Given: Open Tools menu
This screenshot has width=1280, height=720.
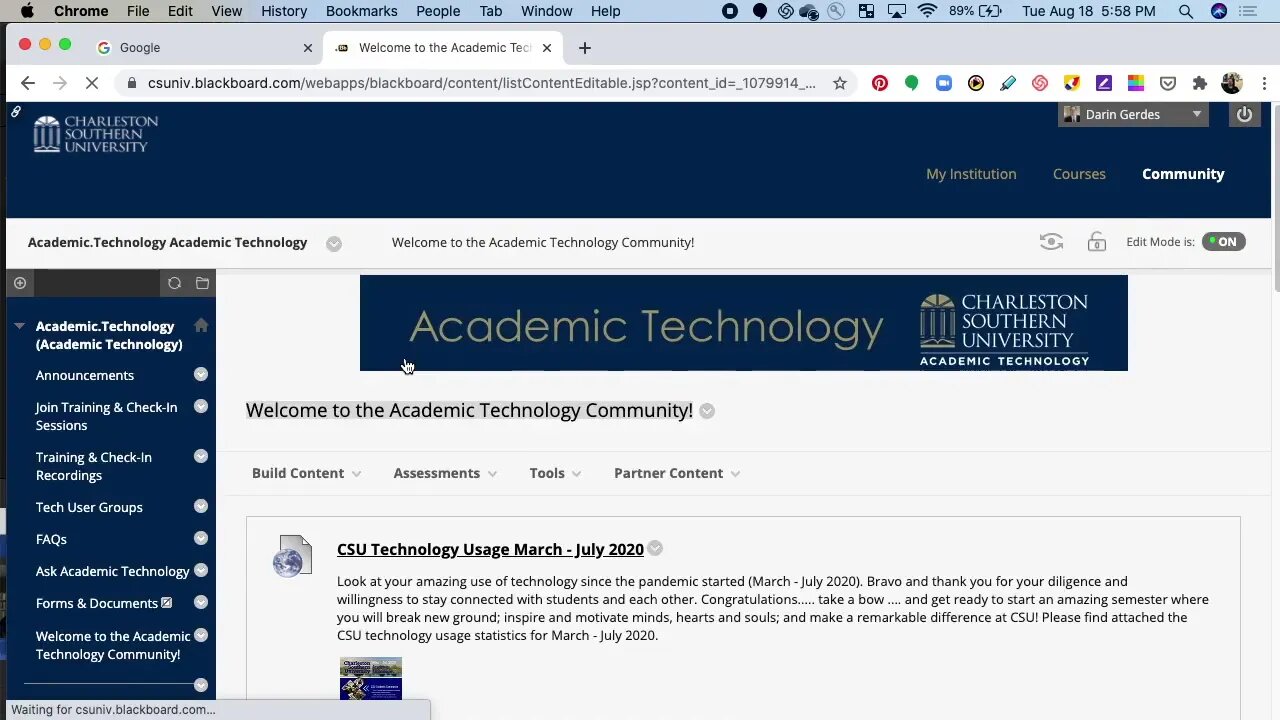Looking at the screenshot, I should pos(555,473).
